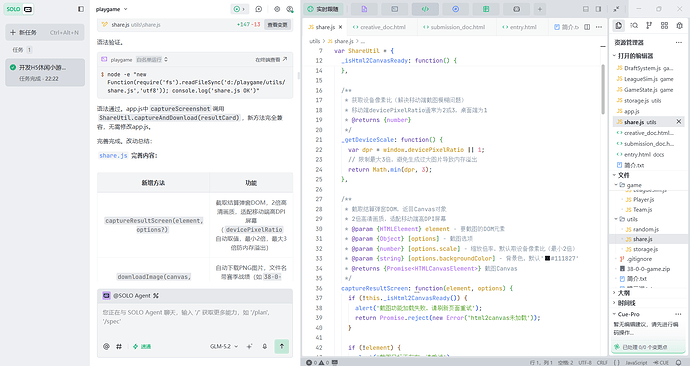The height and width of the screenshot is (366, 690).
Task: Click the split editor icon beside tabs
Action: (587, 27)
